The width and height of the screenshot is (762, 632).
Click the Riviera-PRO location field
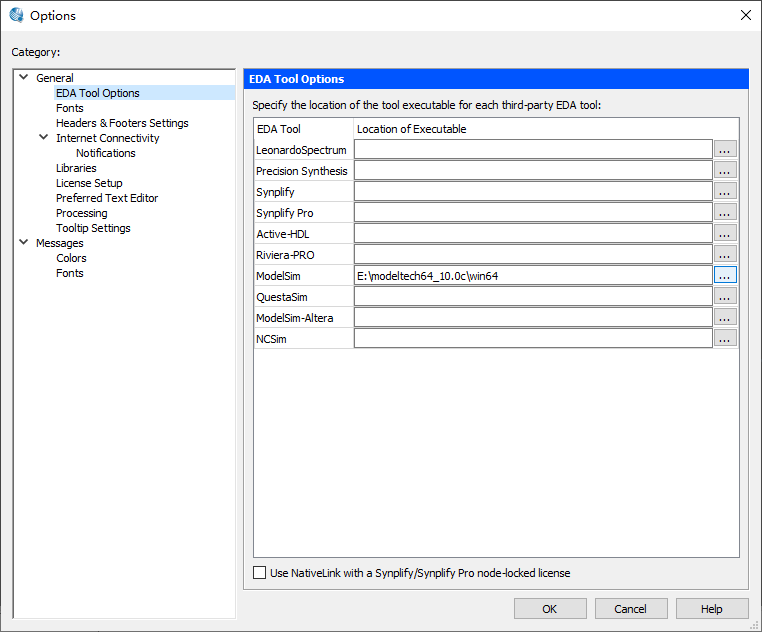click(533, 254)
